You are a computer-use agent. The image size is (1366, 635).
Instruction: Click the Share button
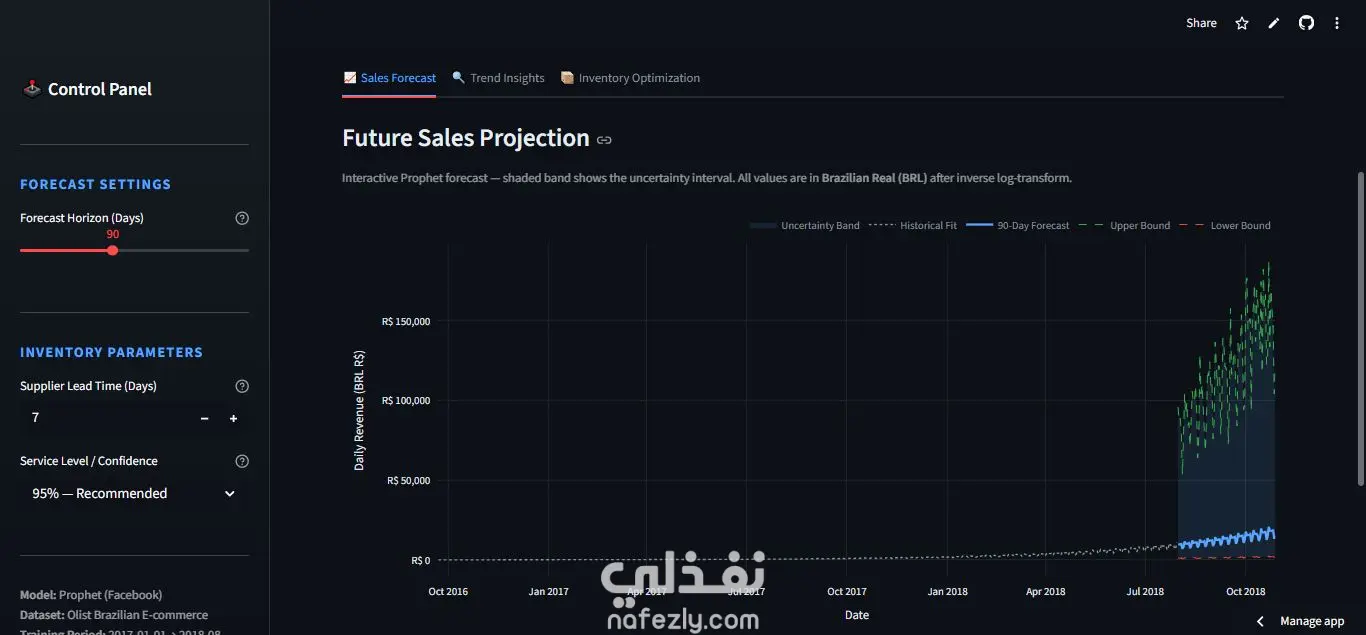1201,23
